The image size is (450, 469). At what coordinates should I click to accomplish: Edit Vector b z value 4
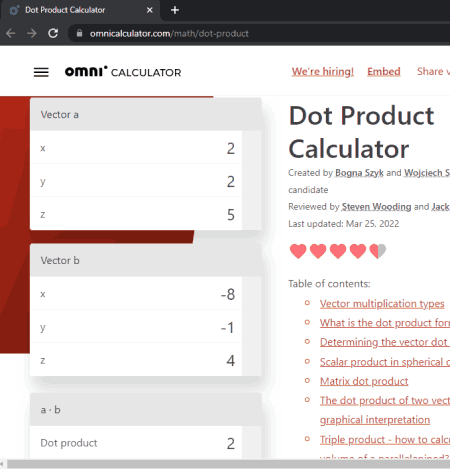[x=136, y=360]
